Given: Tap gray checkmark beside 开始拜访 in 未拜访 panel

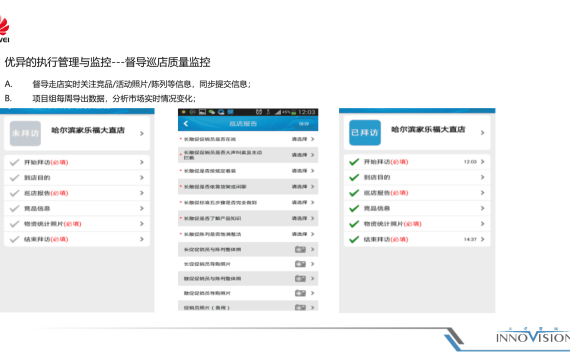Looking at the screenshot, I should click(14, 162).
